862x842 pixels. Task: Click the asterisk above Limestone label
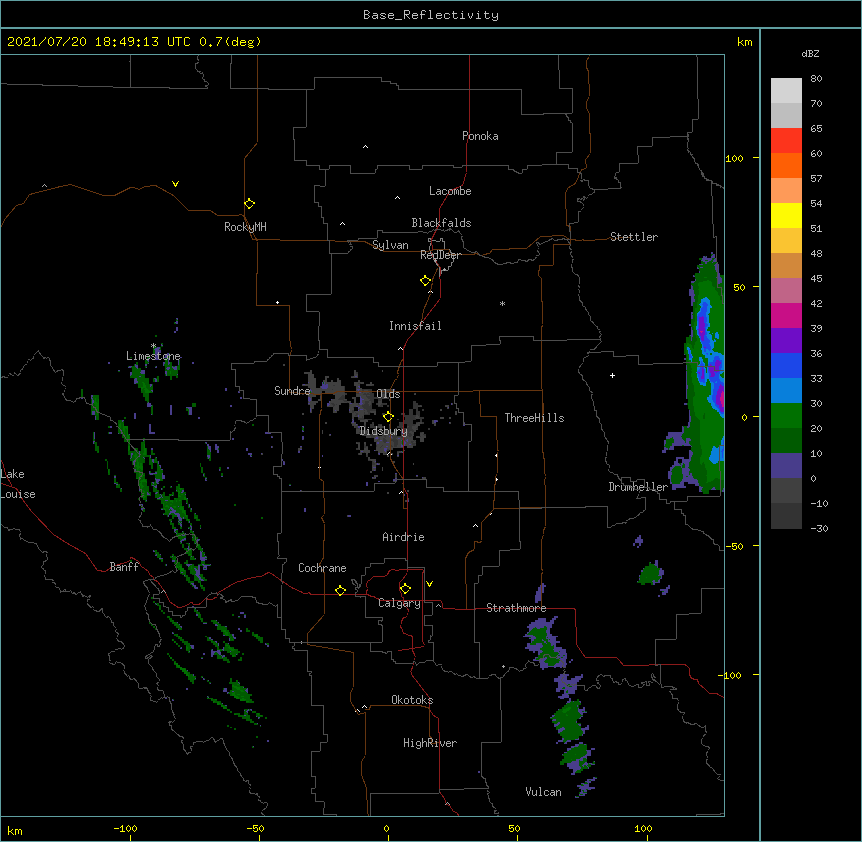(x=153, y=346)
